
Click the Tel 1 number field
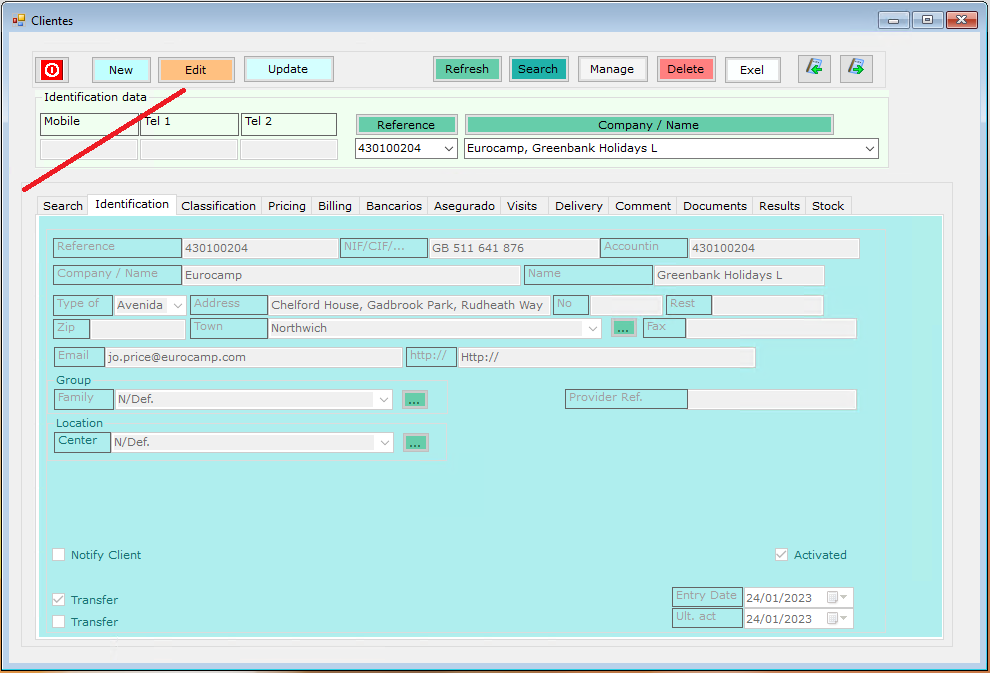pos(189,150)
